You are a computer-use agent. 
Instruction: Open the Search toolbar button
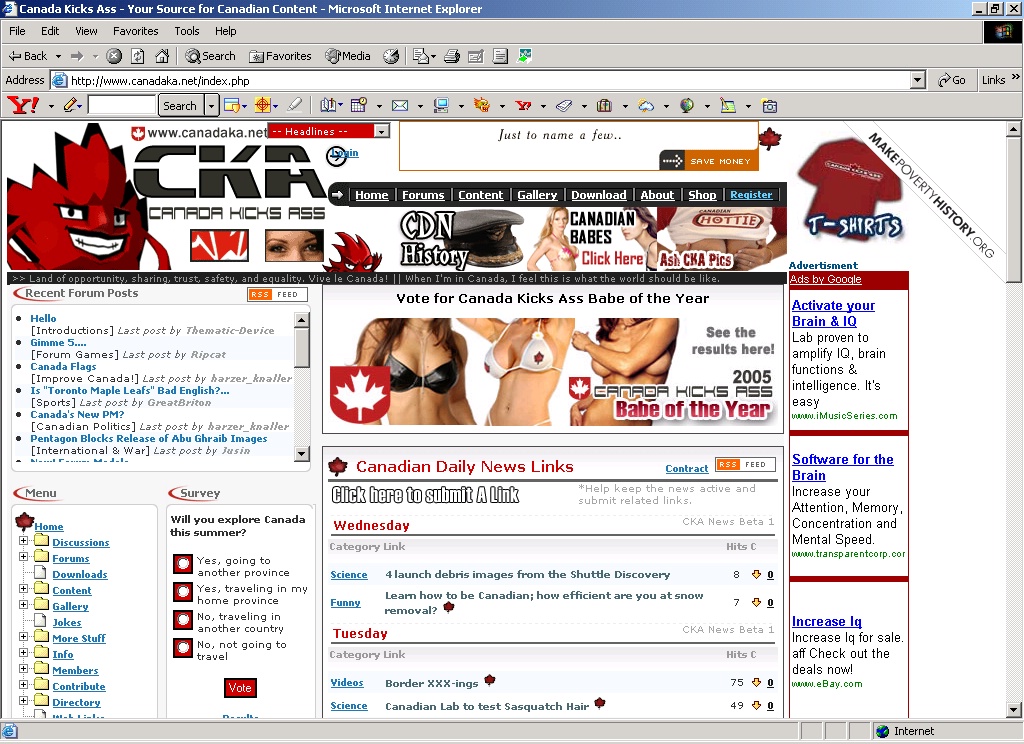tap(210, 56)
